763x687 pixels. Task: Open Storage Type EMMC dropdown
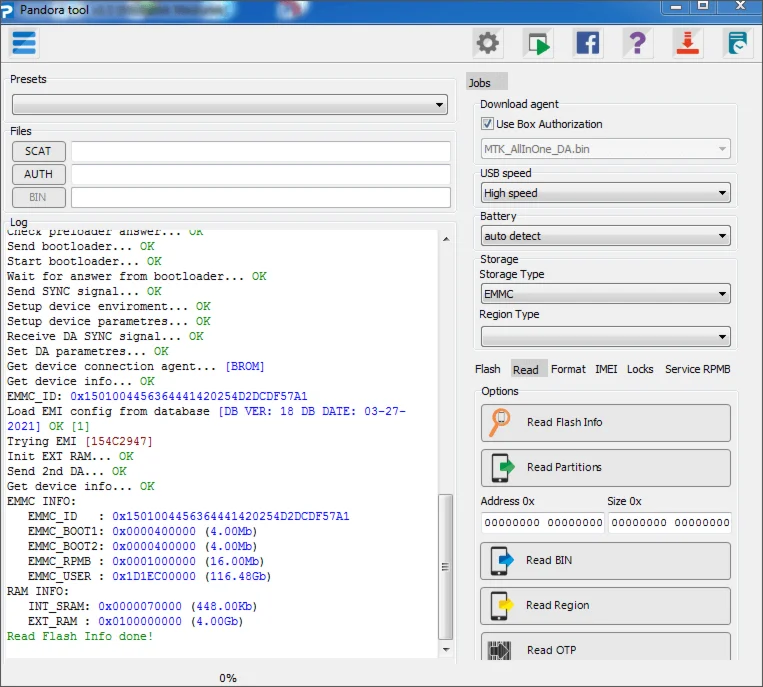pos(605,294)
